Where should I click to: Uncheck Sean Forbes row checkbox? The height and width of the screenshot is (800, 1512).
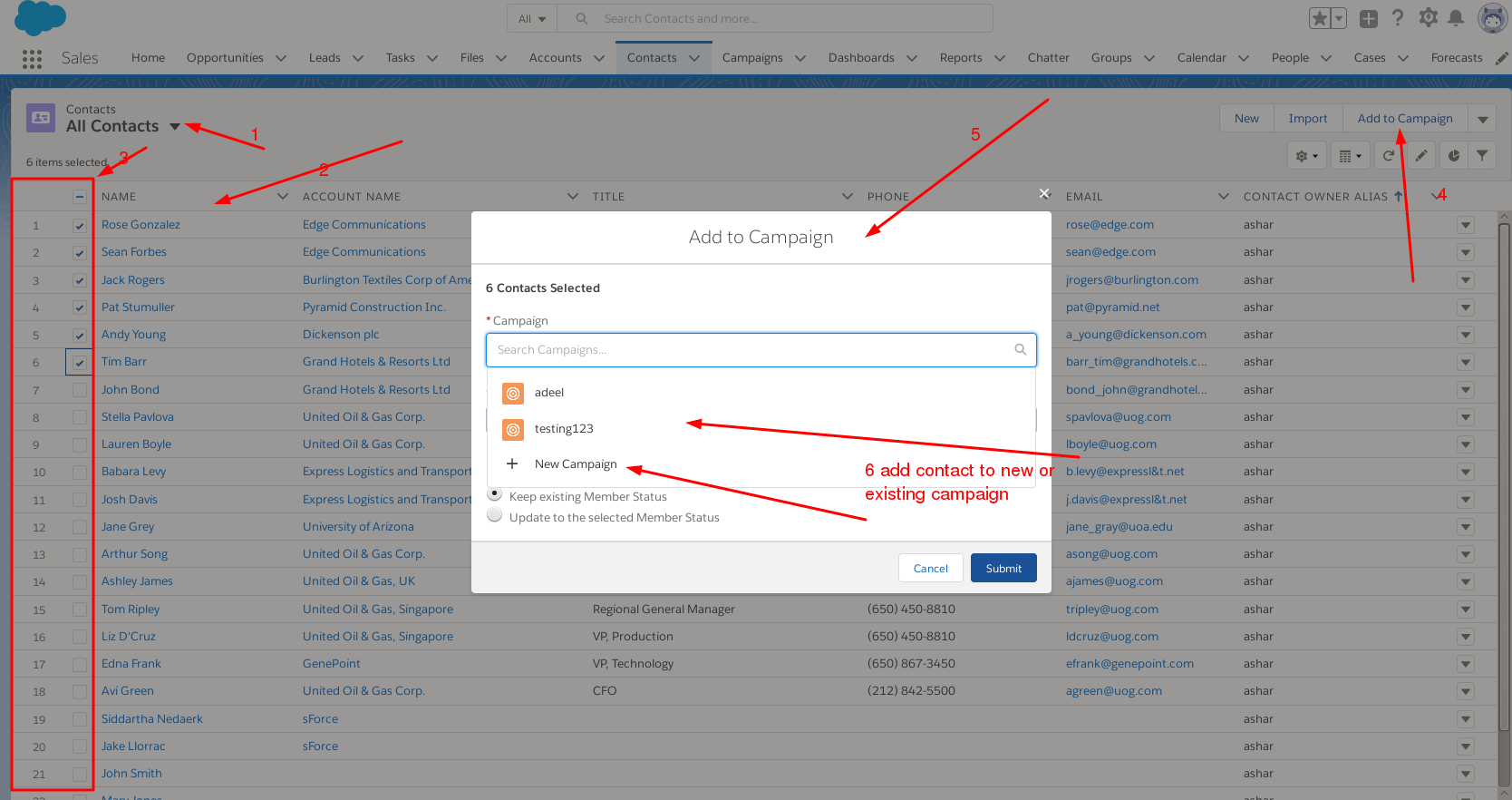pos(80,252)
